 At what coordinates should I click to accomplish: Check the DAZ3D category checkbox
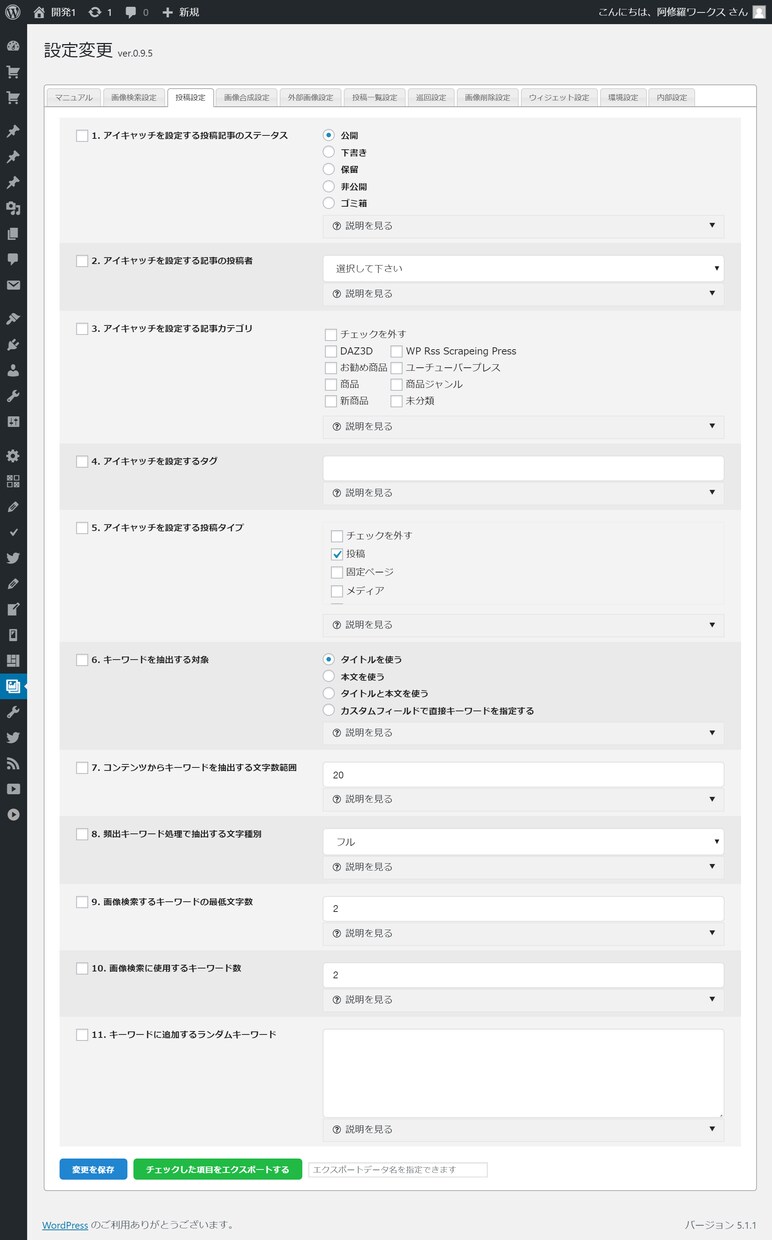click(x=331, y=351)
